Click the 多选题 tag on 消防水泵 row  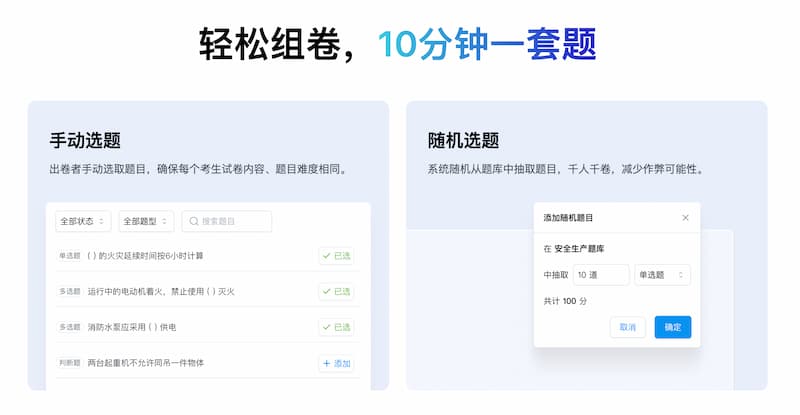click(69, 327)
